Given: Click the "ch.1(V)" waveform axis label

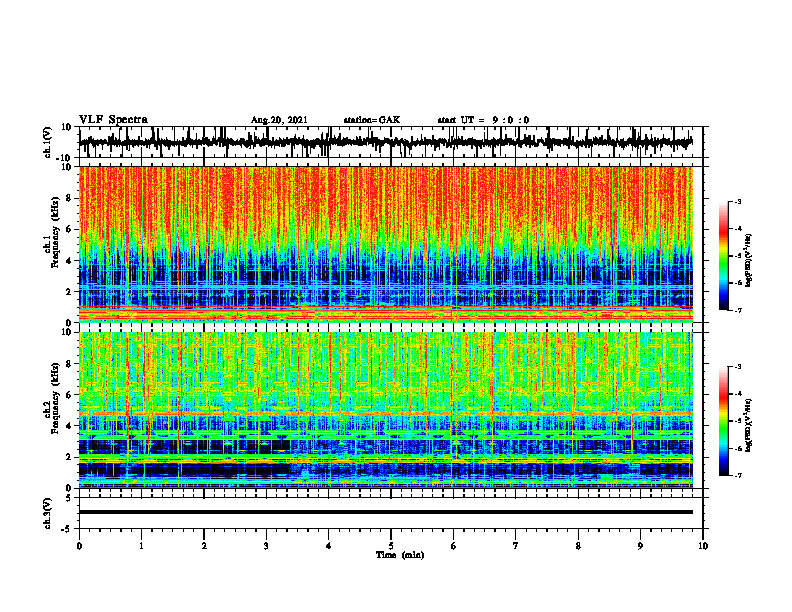Looking at the screenshot, I should [x=47, y=142].
